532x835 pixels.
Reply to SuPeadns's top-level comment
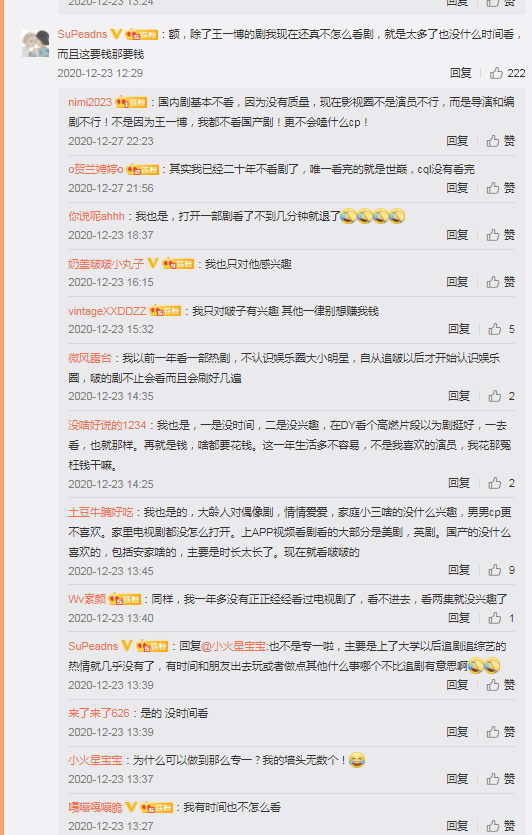(461, 73)
